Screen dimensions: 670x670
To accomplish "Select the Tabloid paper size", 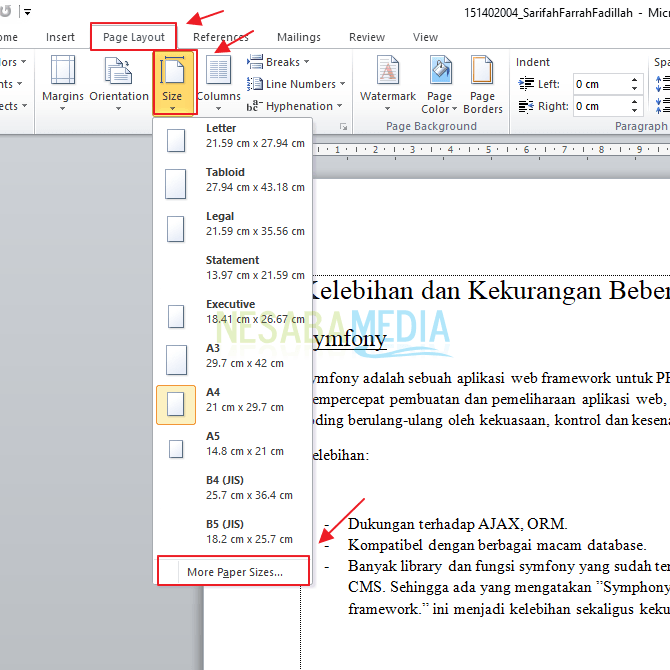I will tap(233, 183).
